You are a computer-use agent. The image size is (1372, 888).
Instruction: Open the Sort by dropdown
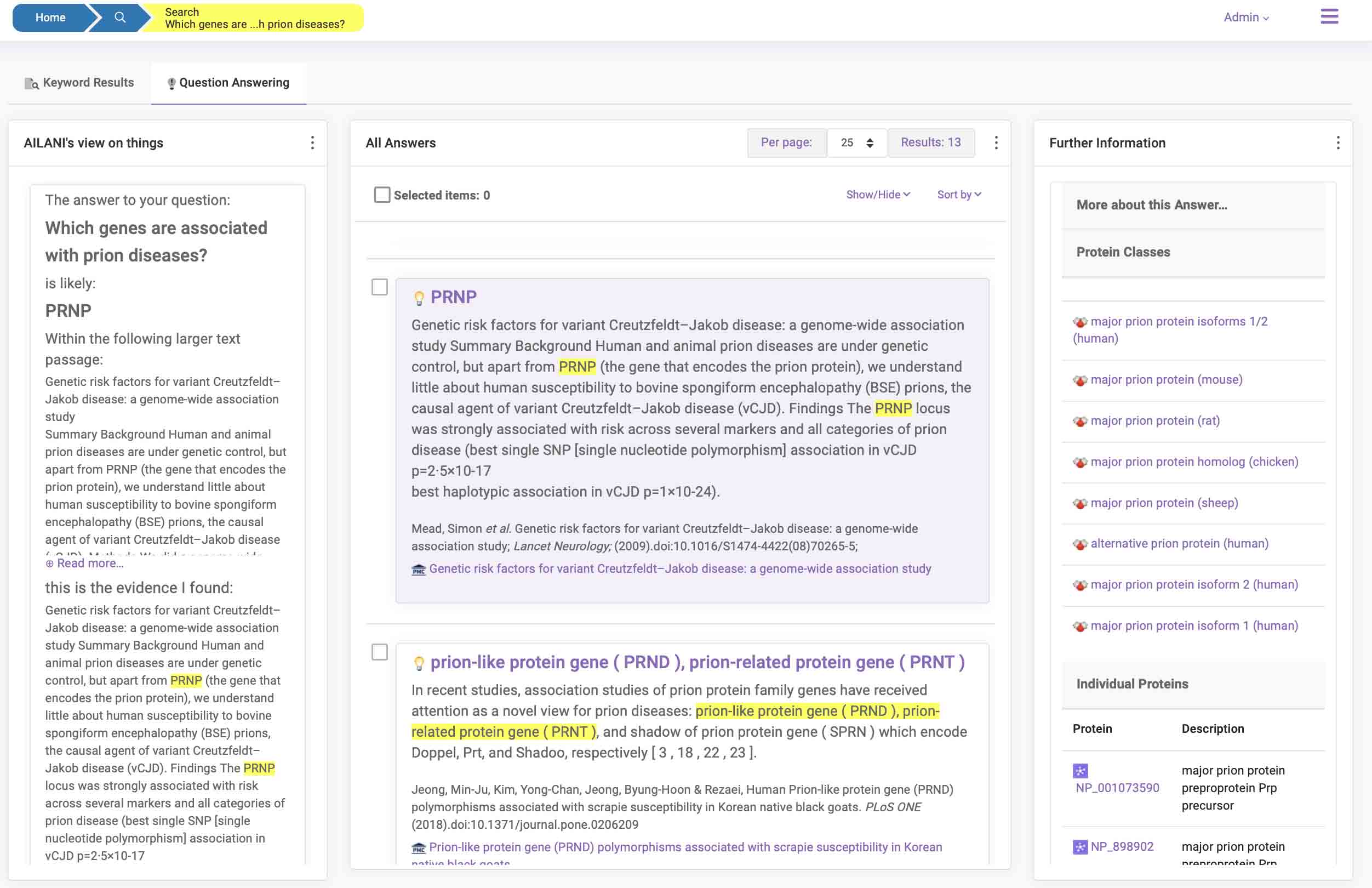coord(959,195)
